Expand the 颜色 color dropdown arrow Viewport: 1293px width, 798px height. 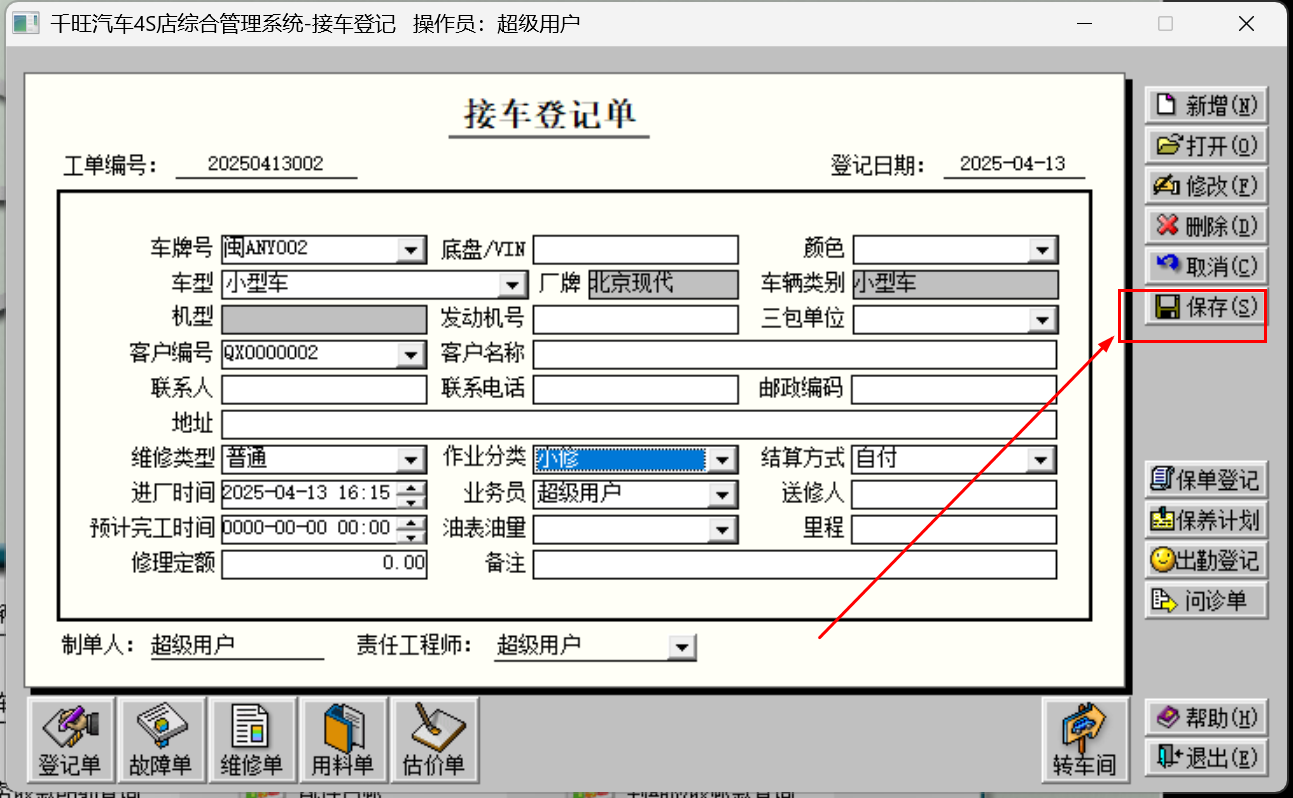pos(1042,249)
